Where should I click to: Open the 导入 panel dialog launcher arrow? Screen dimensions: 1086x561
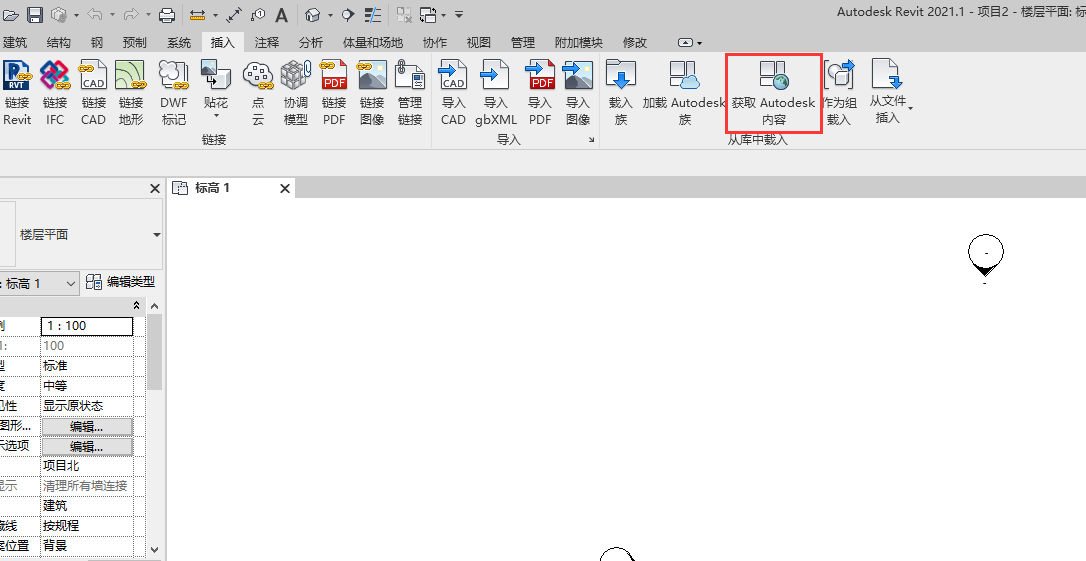(x=591, y=140)
